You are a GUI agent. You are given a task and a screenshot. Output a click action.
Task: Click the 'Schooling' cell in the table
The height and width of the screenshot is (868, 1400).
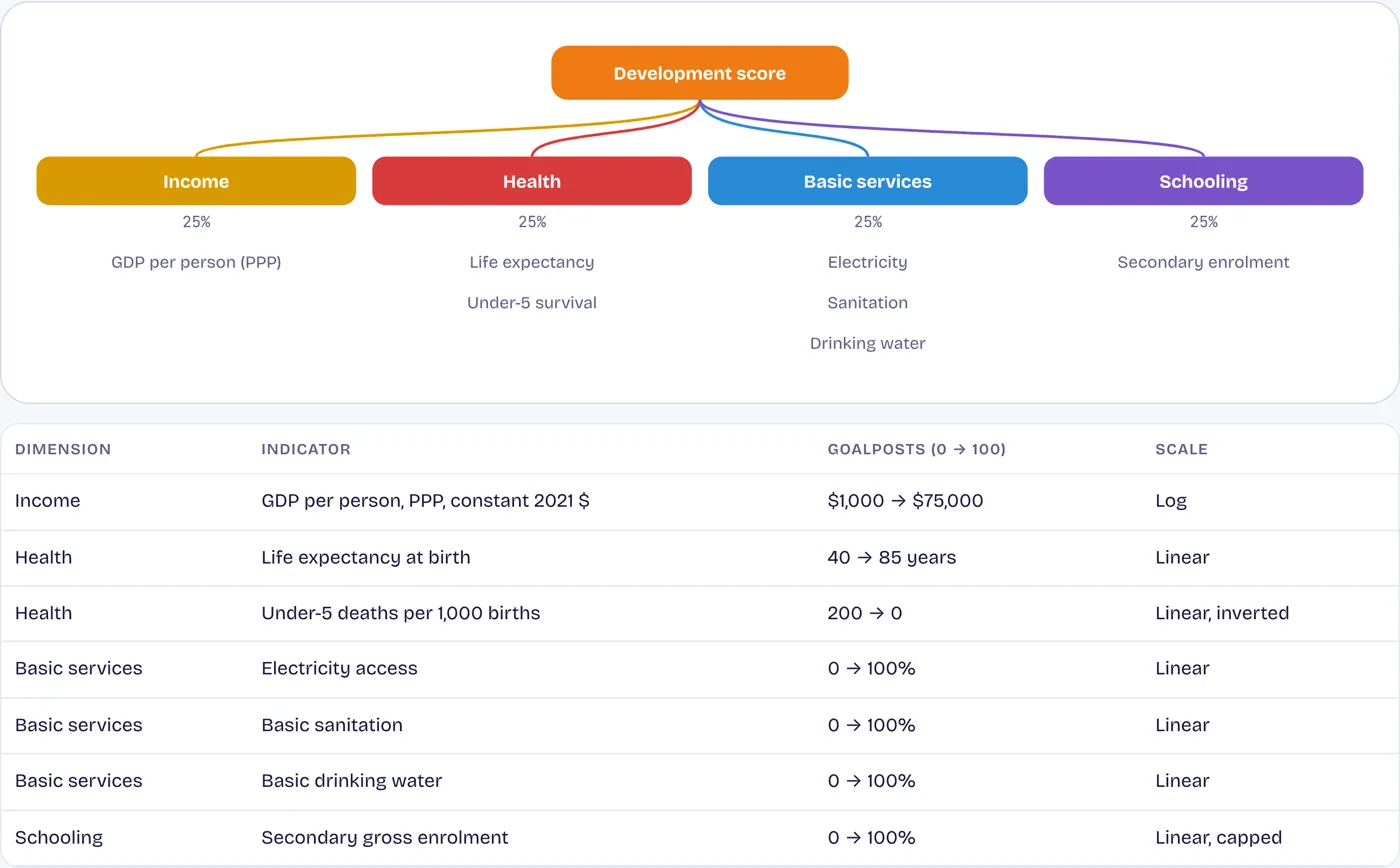coord(59,838)
